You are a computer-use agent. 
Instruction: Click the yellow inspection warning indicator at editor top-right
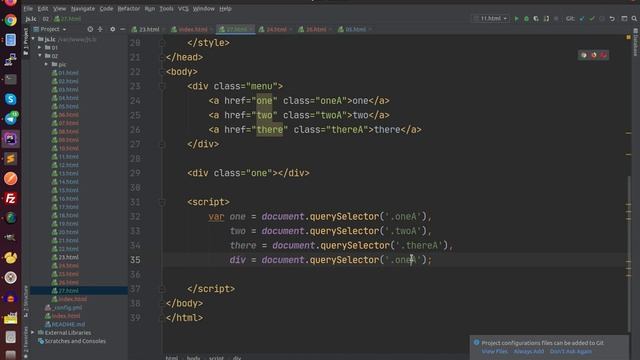click(628, 38)
